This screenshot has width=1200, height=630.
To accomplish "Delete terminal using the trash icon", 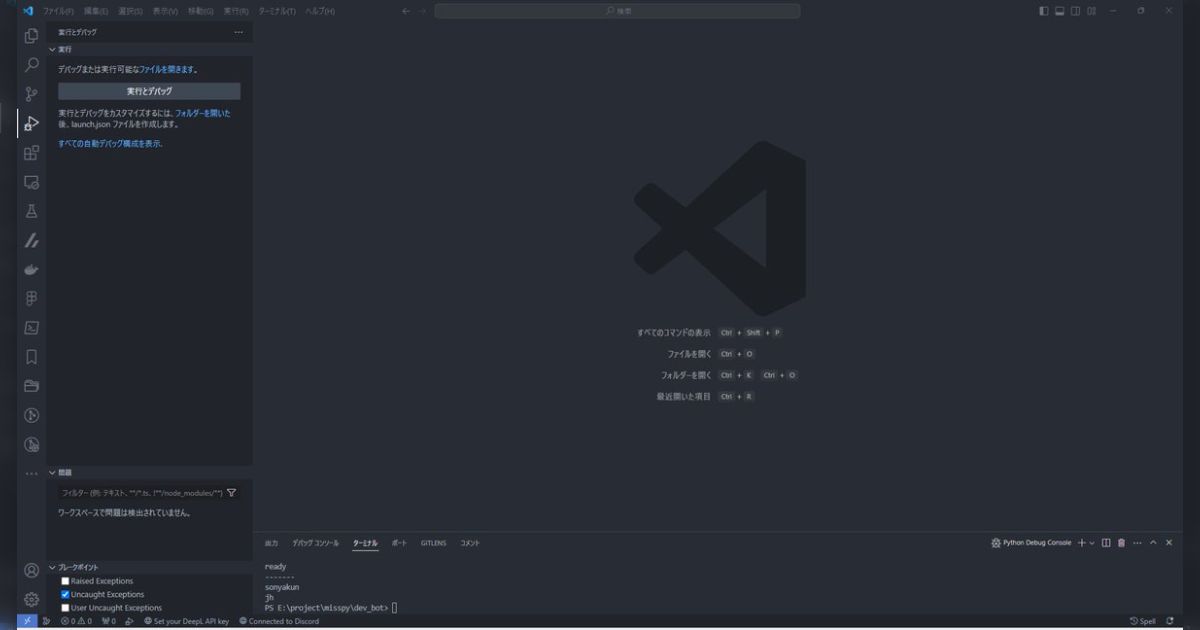I will click(1121, 543).
